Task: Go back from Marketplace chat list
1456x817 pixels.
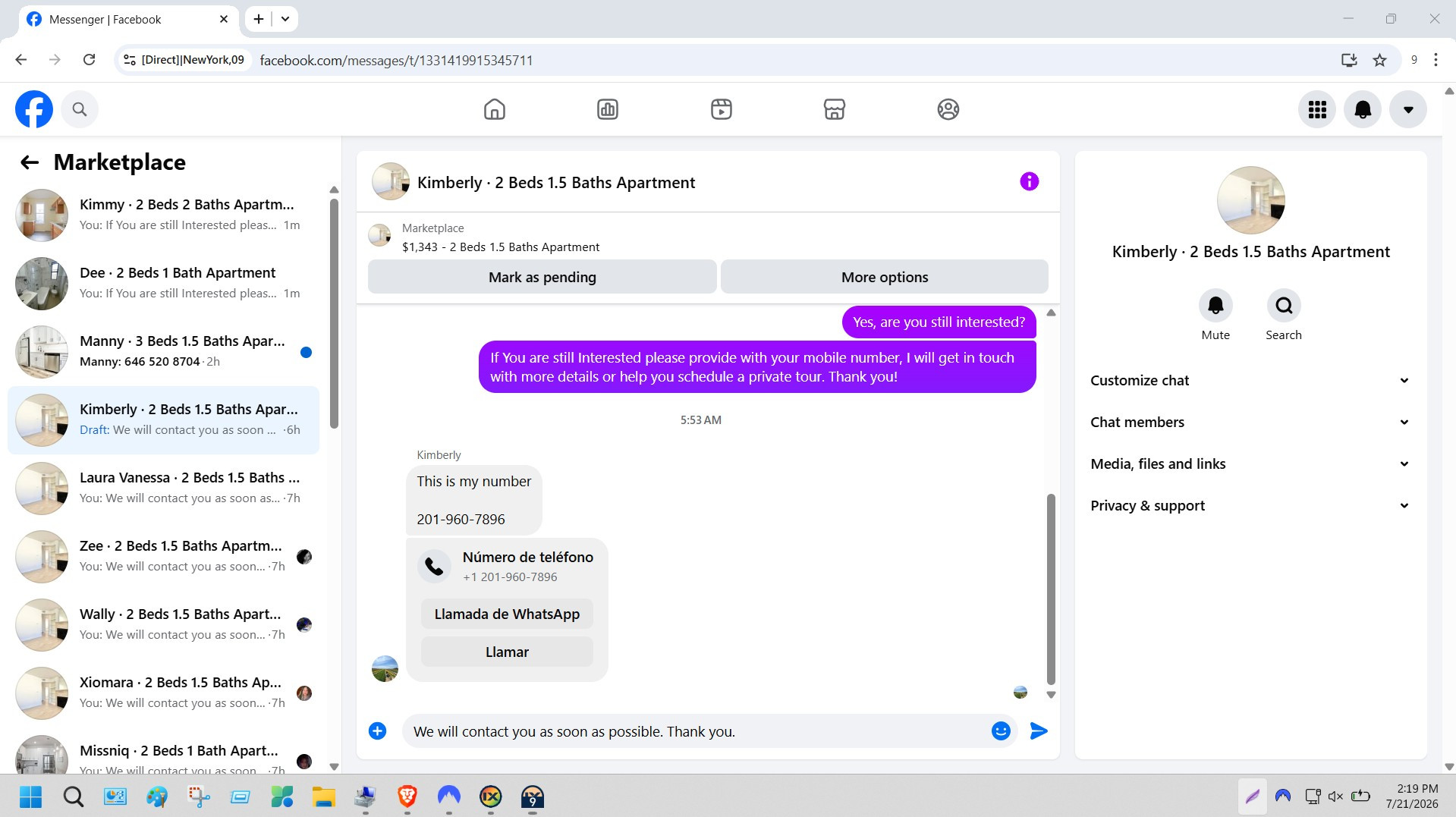Action: point(30,162)
